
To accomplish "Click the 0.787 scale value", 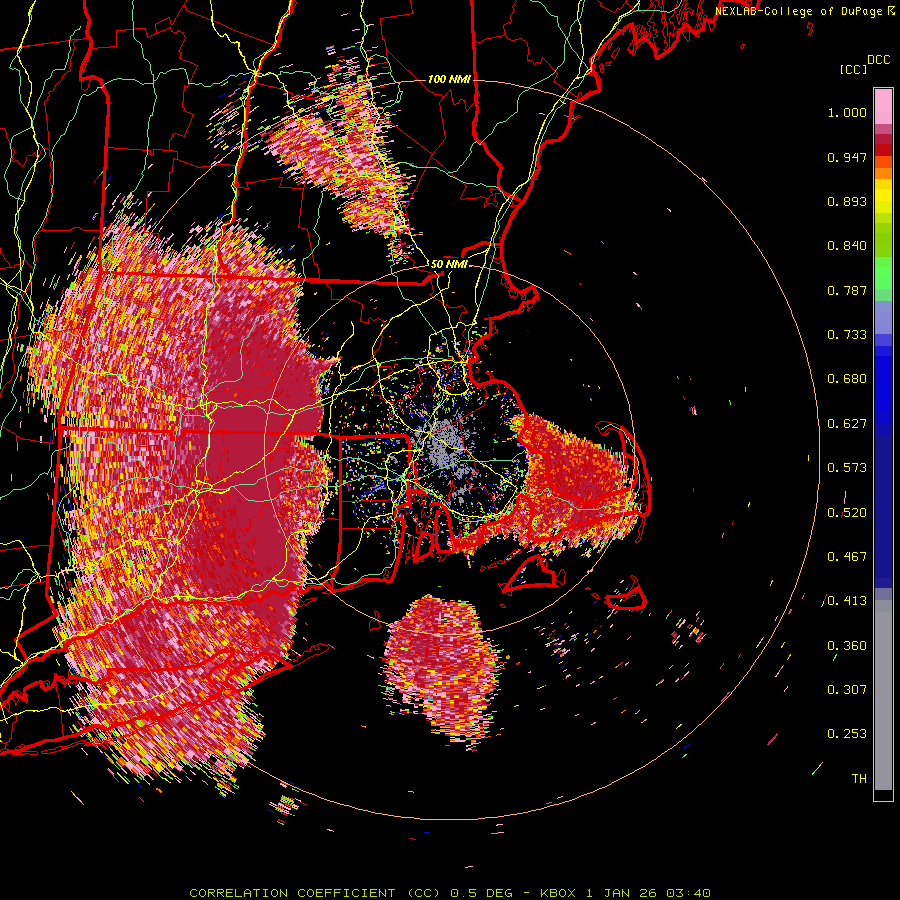I will [x=847, y=290].
